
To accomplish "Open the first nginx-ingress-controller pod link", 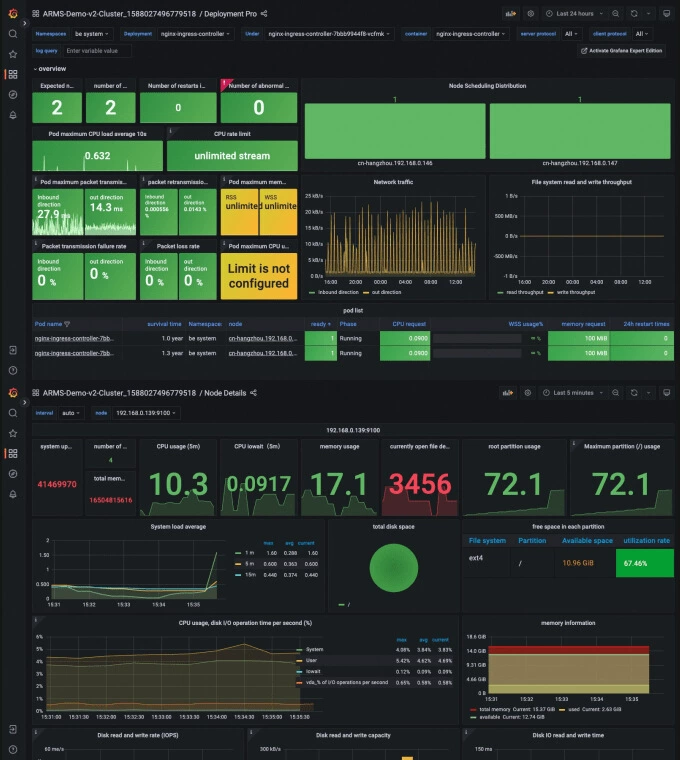I will 74,338.
